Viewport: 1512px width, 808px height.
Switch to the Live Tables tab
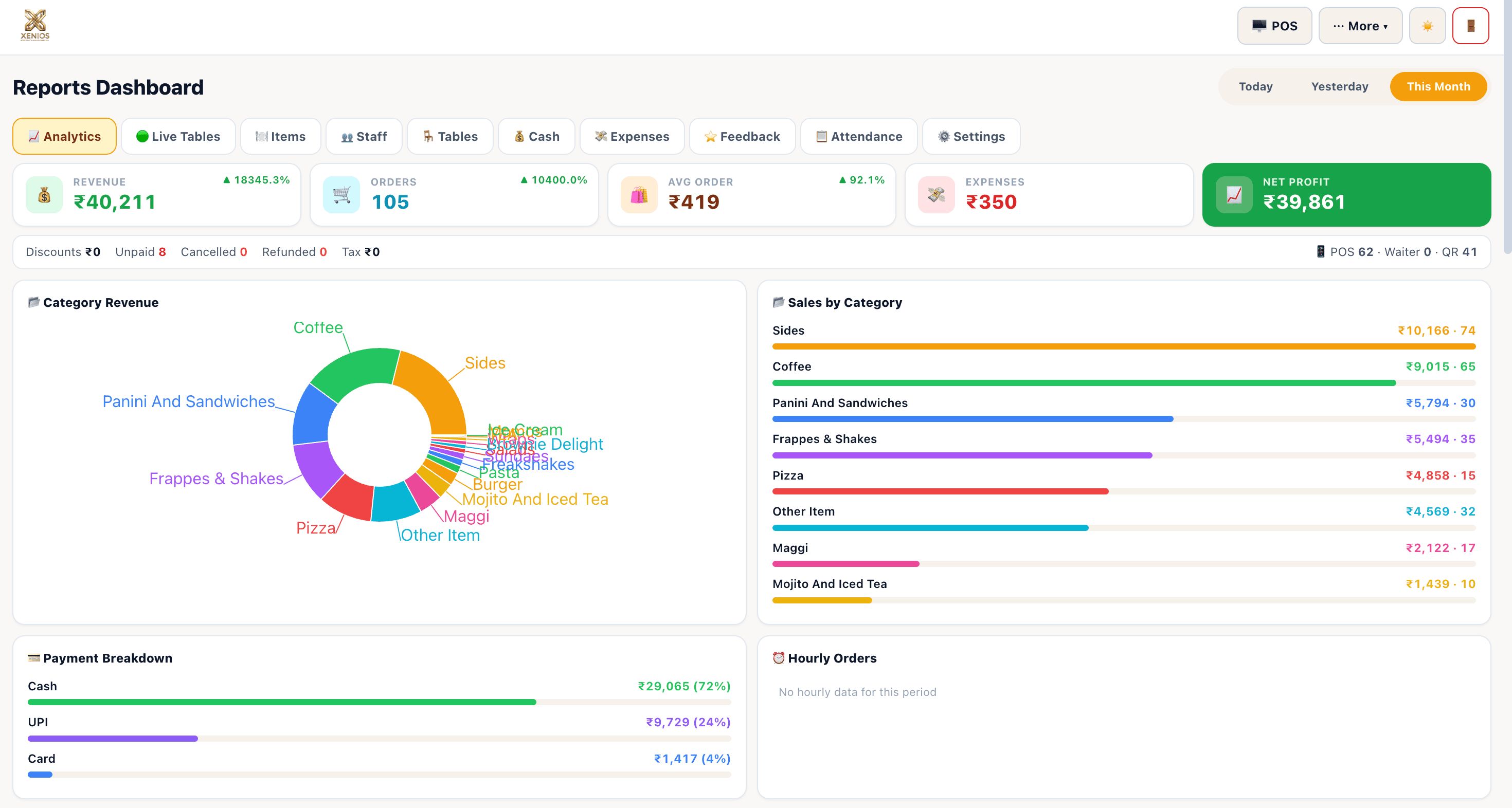coord(178,136)
